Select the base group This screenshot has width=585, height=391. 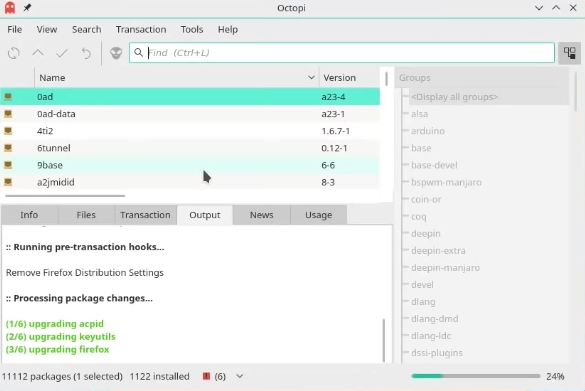point(421,148)
